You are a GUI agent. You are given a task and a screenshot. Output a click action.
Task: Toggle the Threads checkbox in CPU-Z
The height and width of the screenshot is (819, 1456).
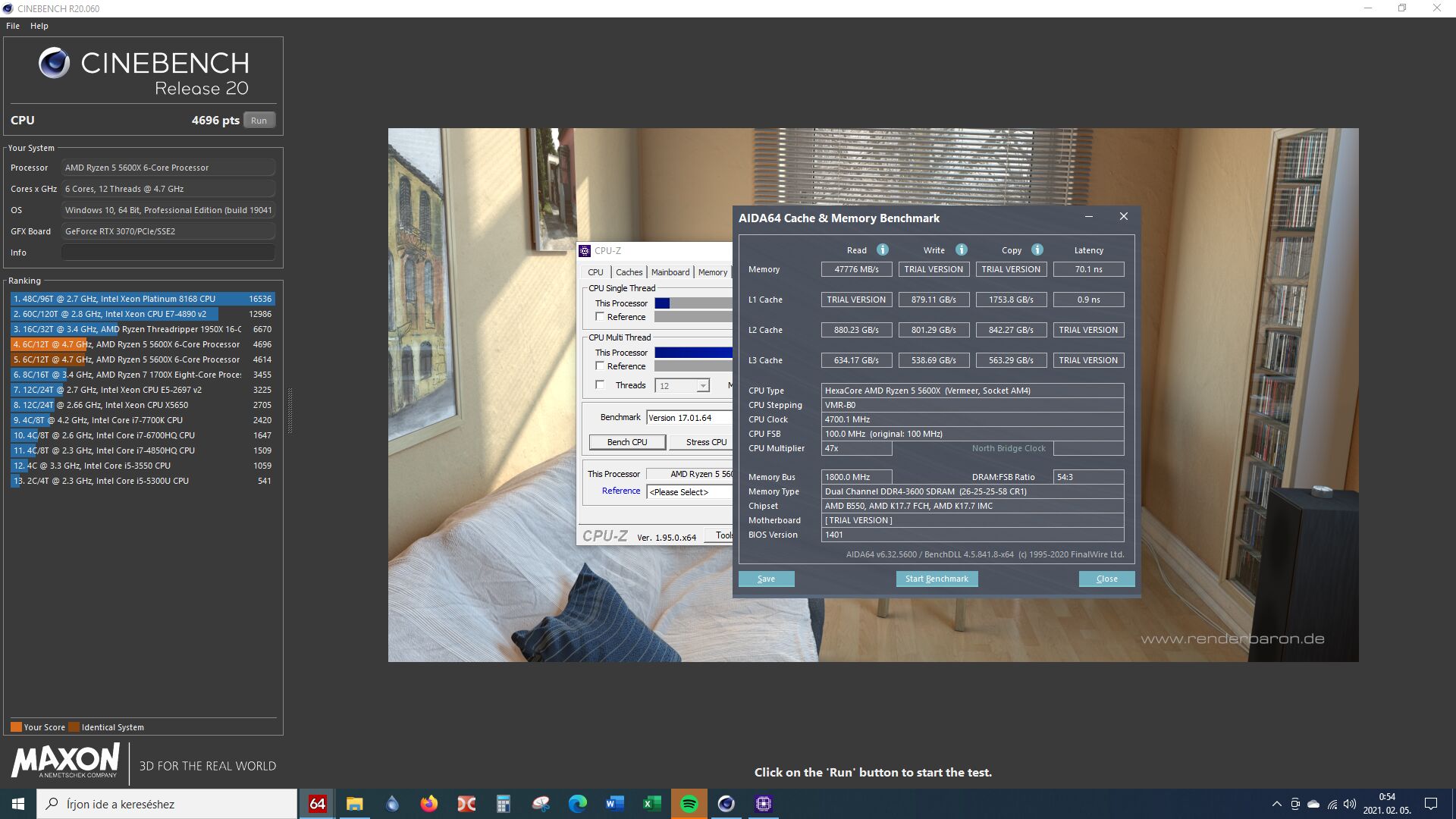[x=600, y=385]
